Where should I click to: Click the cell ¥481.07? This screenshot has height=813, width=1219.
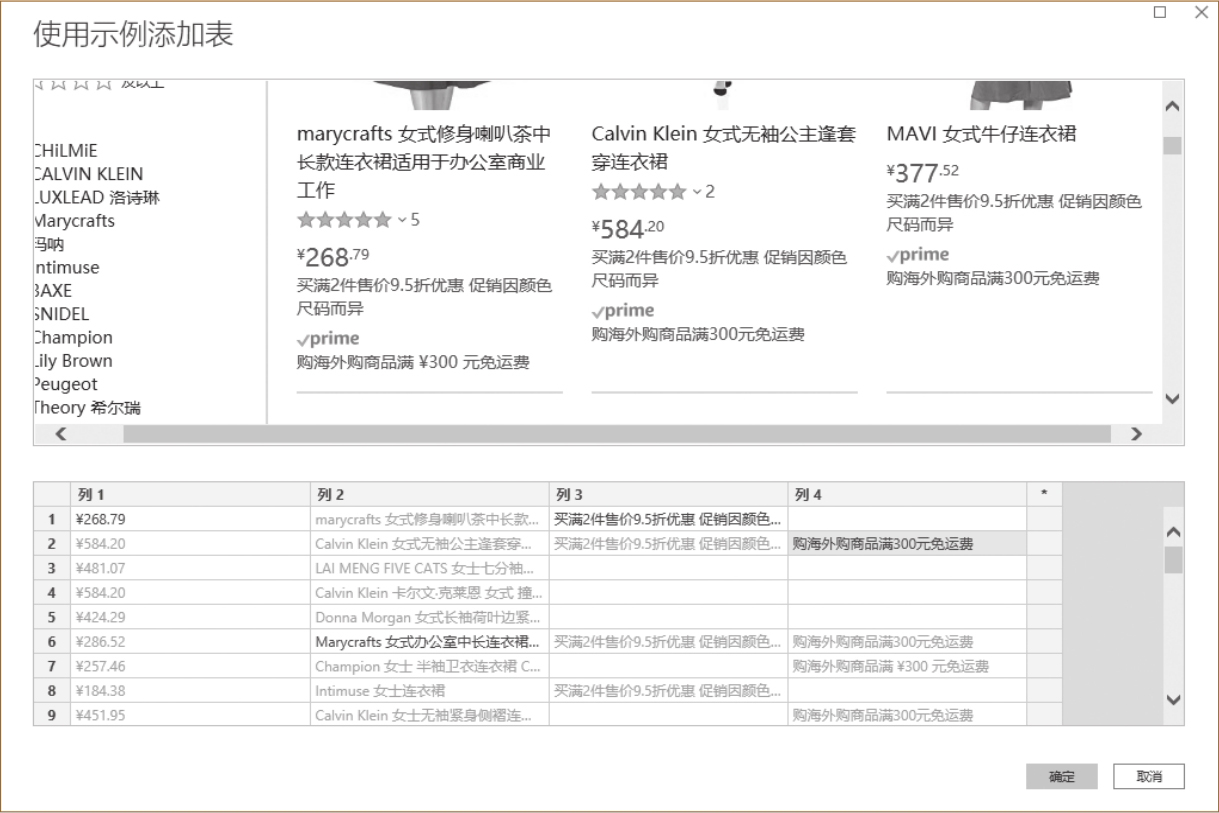[191, 568]
